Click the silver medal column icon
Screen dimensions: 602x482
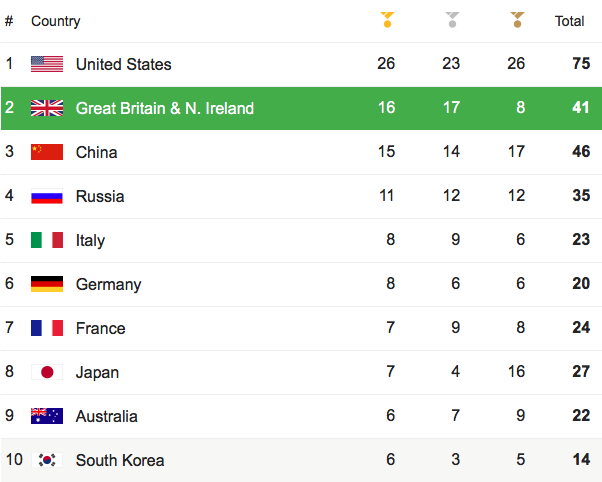click(452, 20)
